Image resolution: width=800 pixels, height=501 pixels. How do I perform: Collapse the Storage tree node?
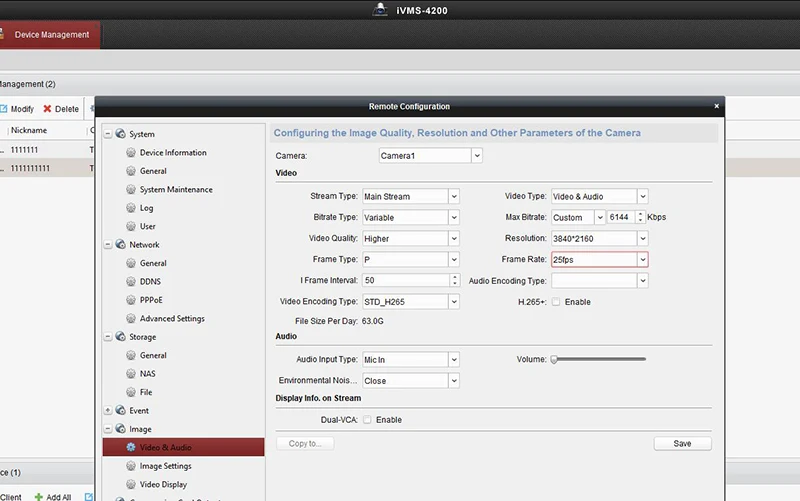pyautogui.click(x=108, y=337)
